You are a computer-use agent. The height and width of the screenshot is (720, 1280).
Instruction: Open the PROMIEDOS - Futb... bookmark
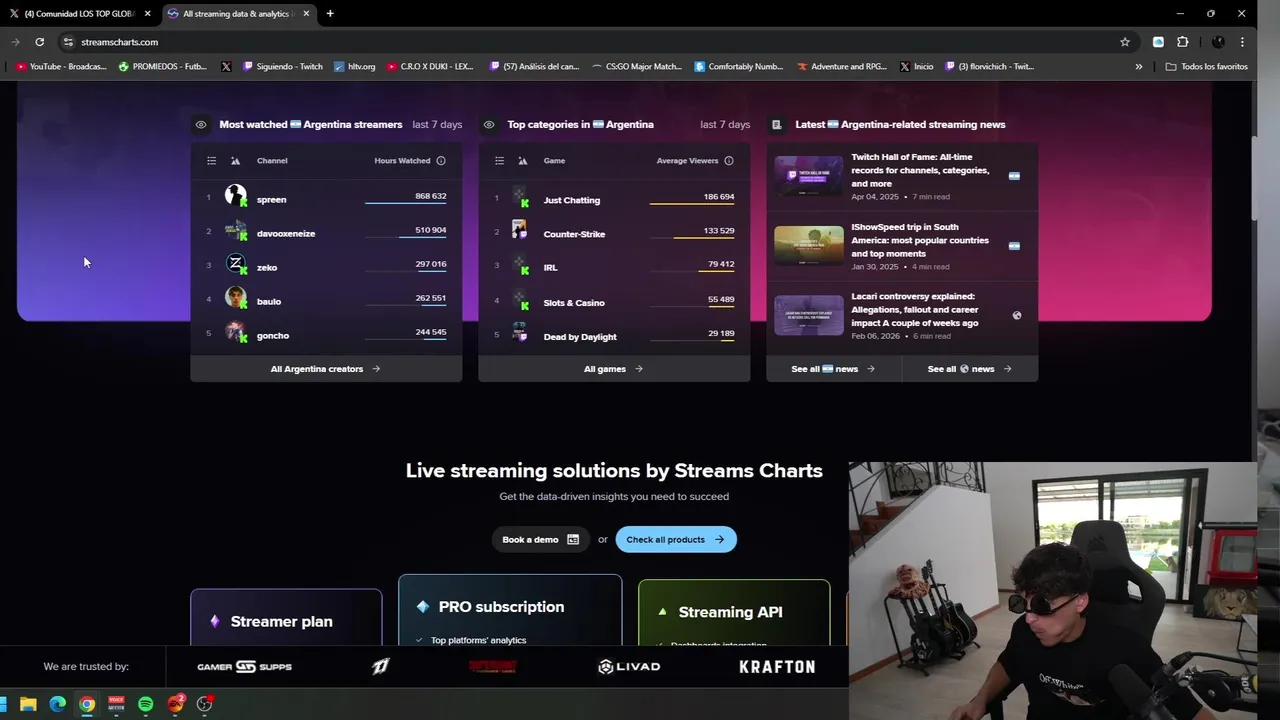(163, 67)
